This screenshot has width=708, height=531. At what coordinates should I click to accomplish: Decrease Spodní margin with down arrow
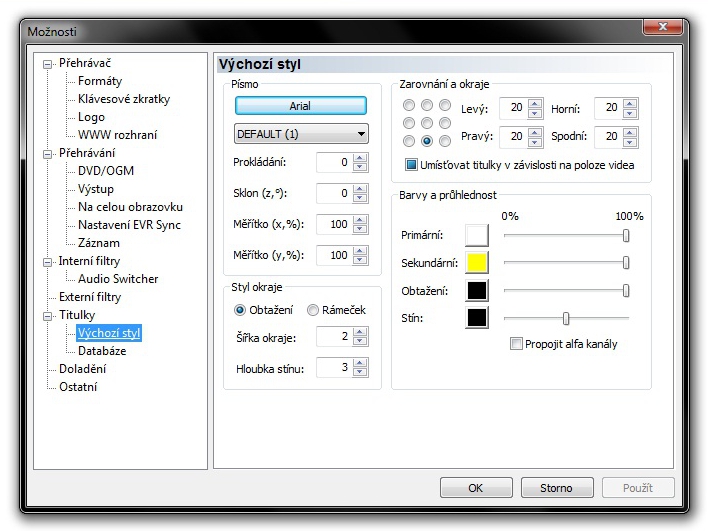coord(630,141)
